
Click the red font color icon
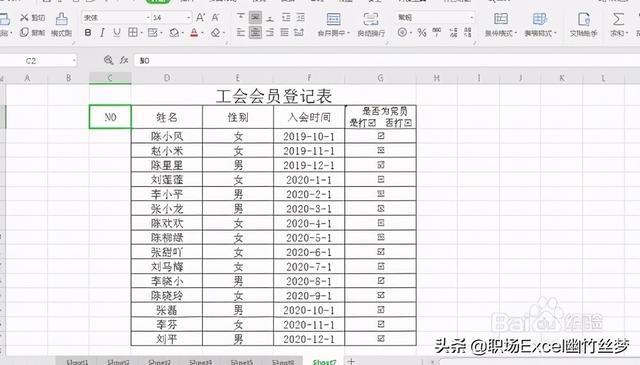(x=194, y=33)
